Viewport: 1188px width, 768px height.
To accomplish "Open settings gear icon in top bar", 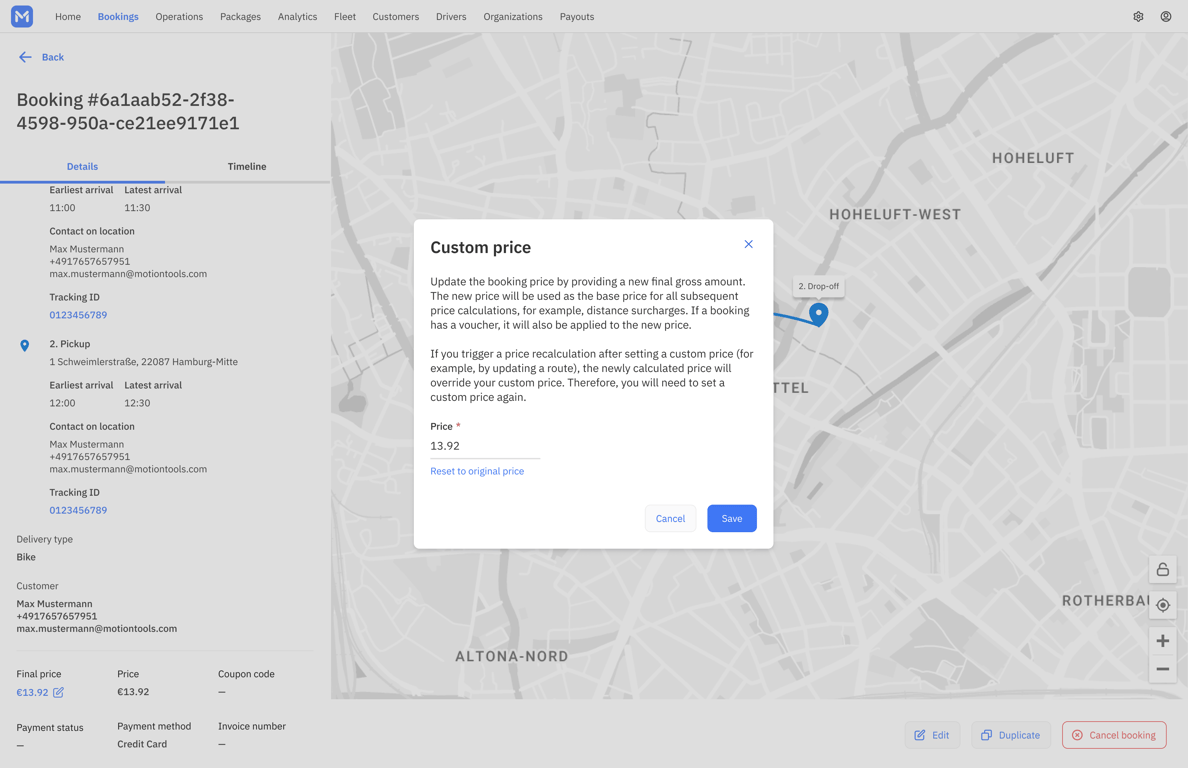I will 1138,17.
